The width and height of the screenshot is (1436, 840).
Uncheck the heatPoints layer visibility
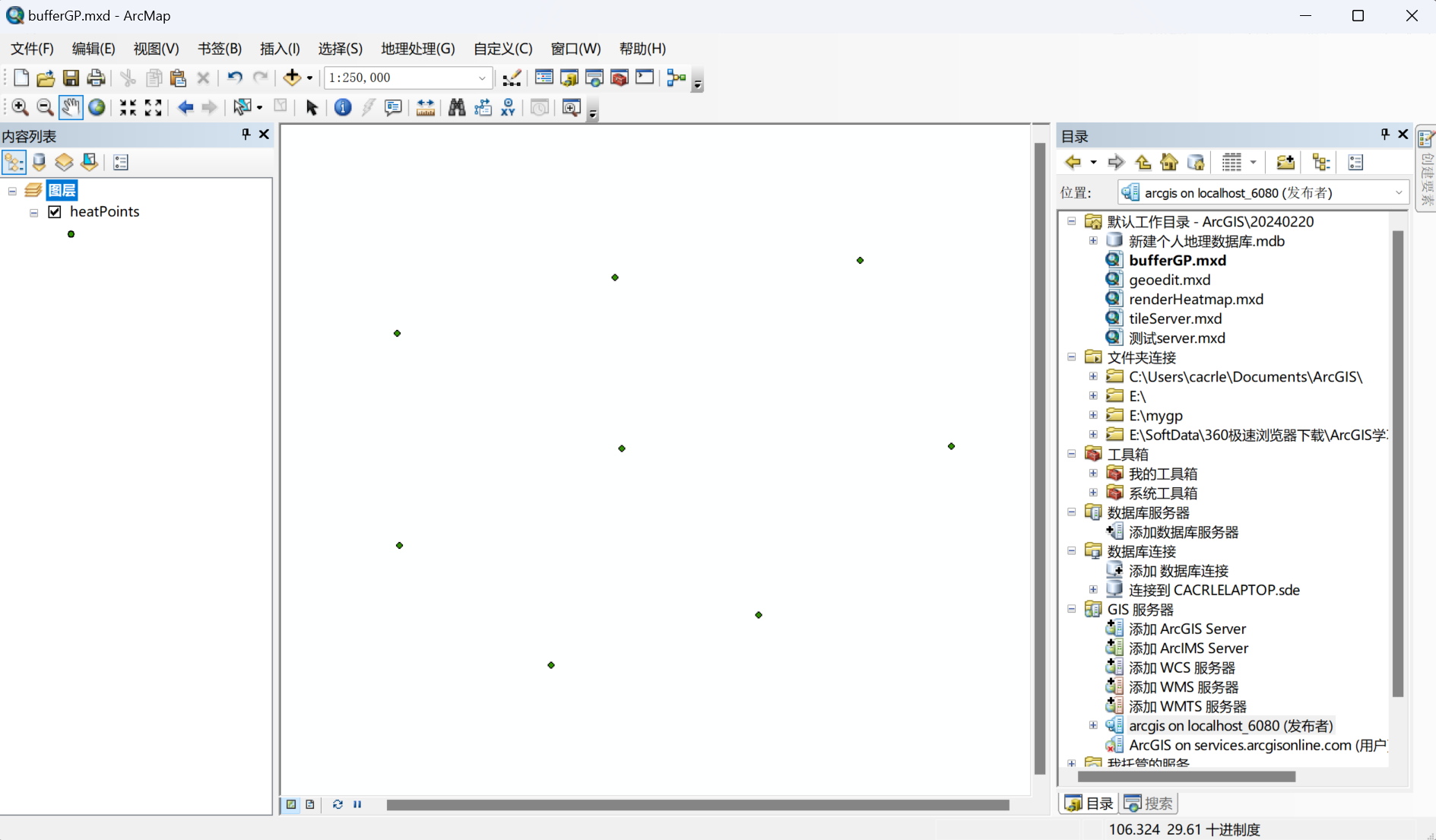[54, 211]
